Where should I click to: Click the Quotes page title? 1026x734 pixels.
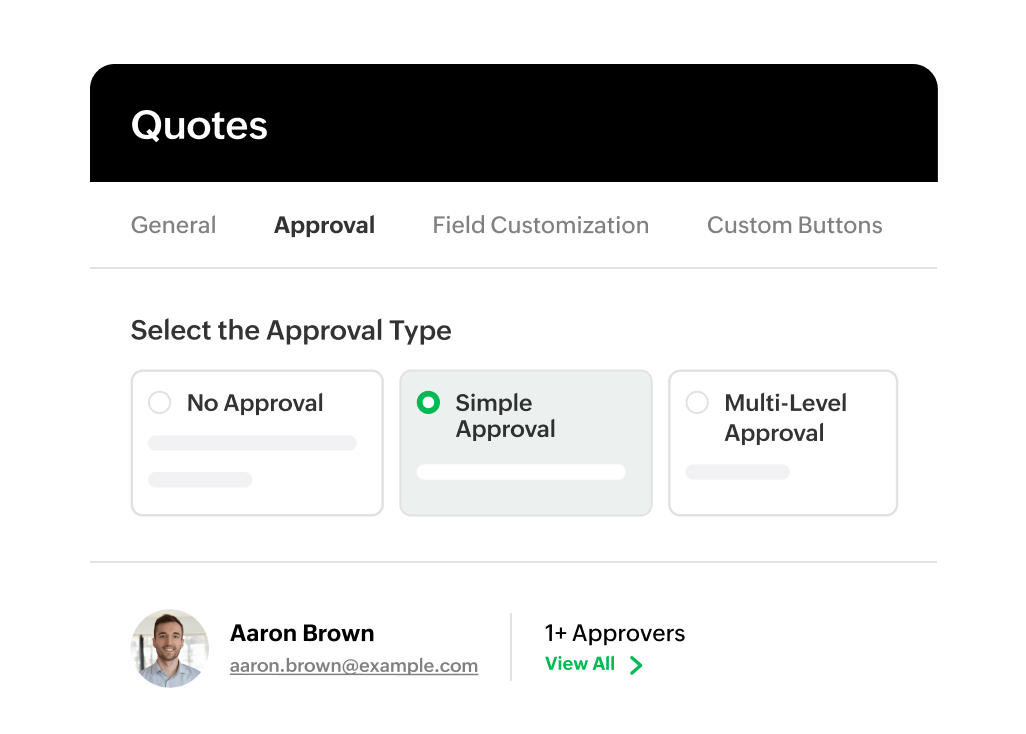click(200, 125)
